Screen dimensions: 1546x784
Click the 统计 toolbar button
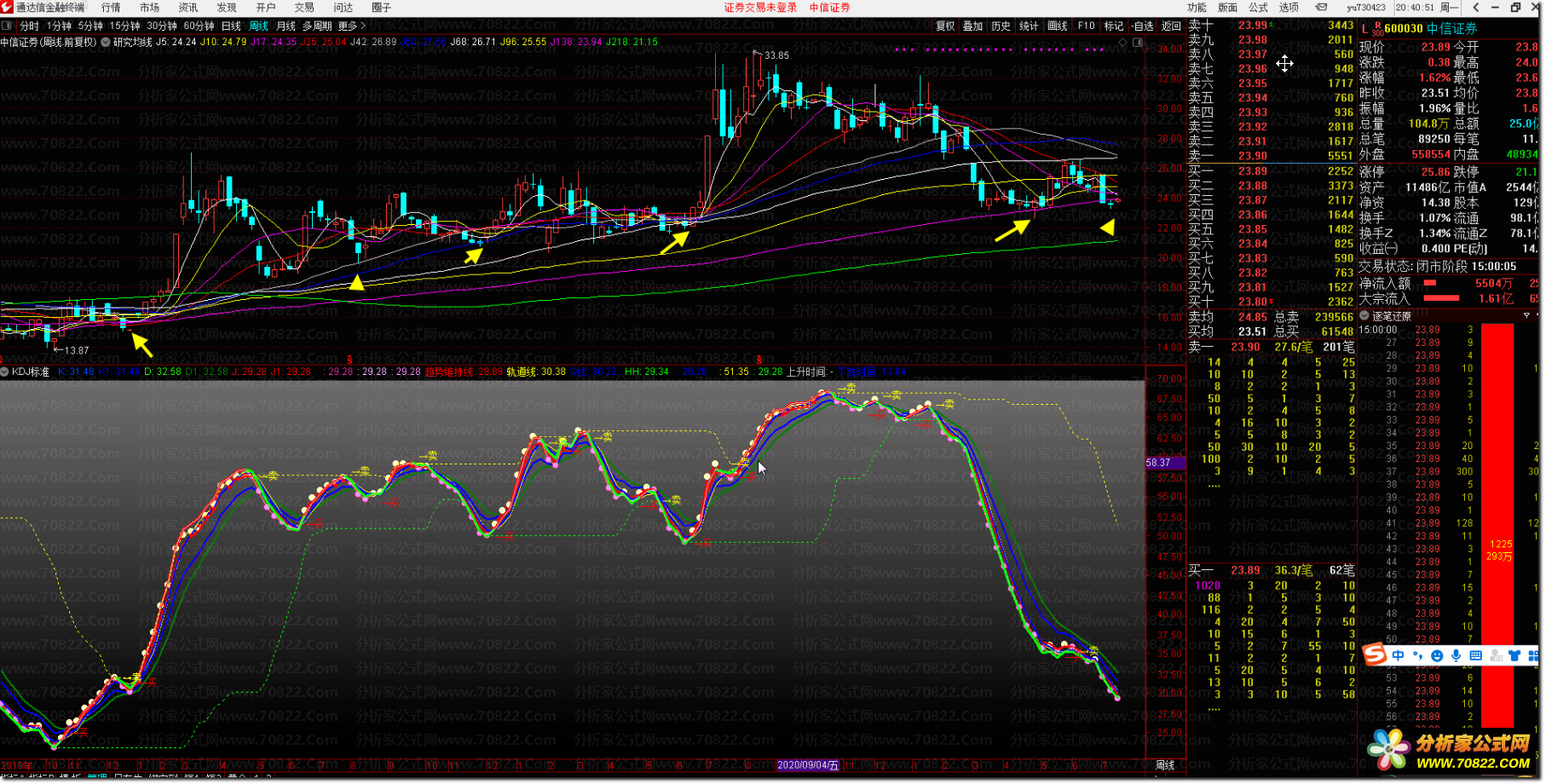[1030, 26]
